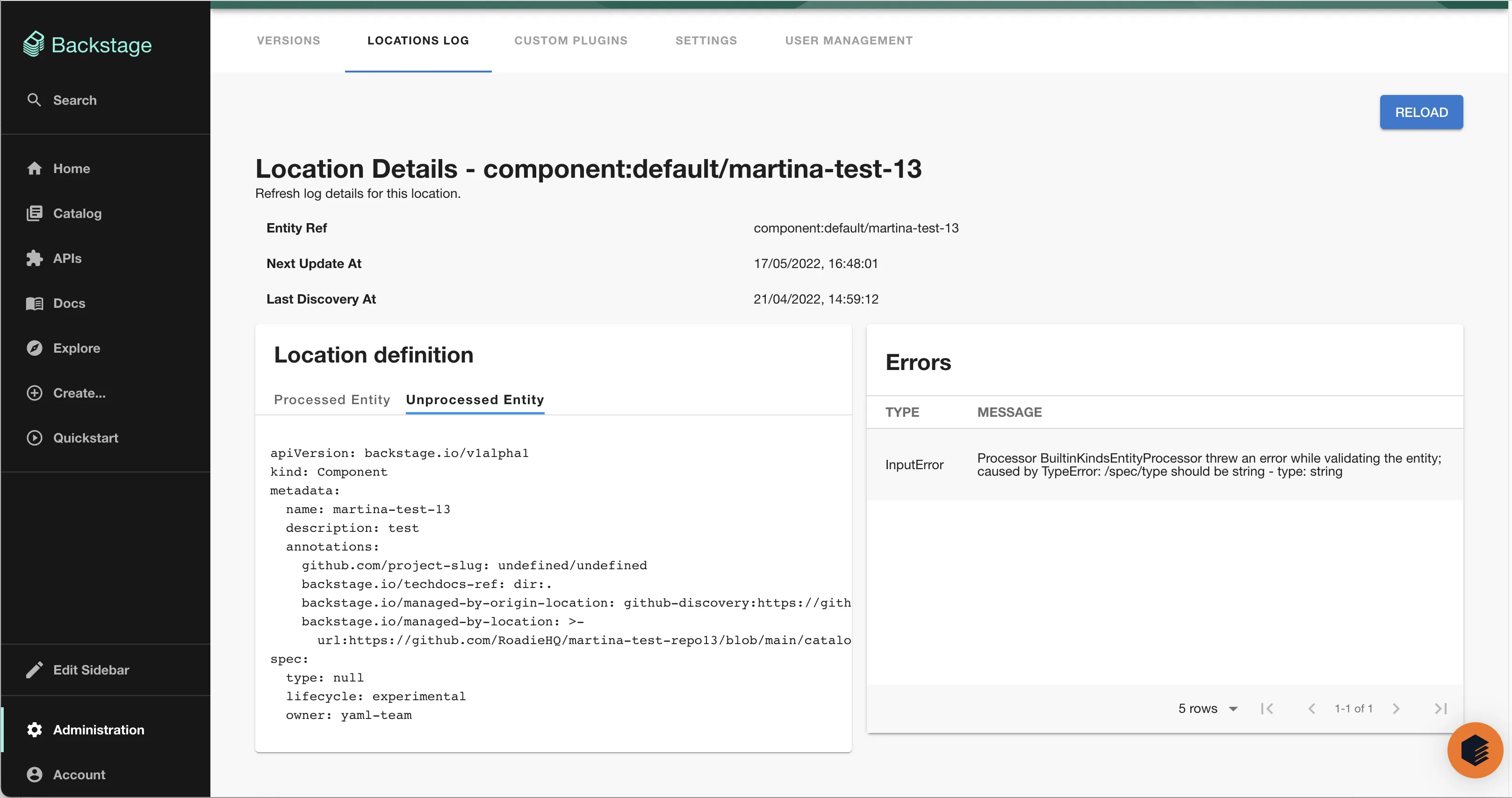Open Administration settings gear icon

point(35,729)
